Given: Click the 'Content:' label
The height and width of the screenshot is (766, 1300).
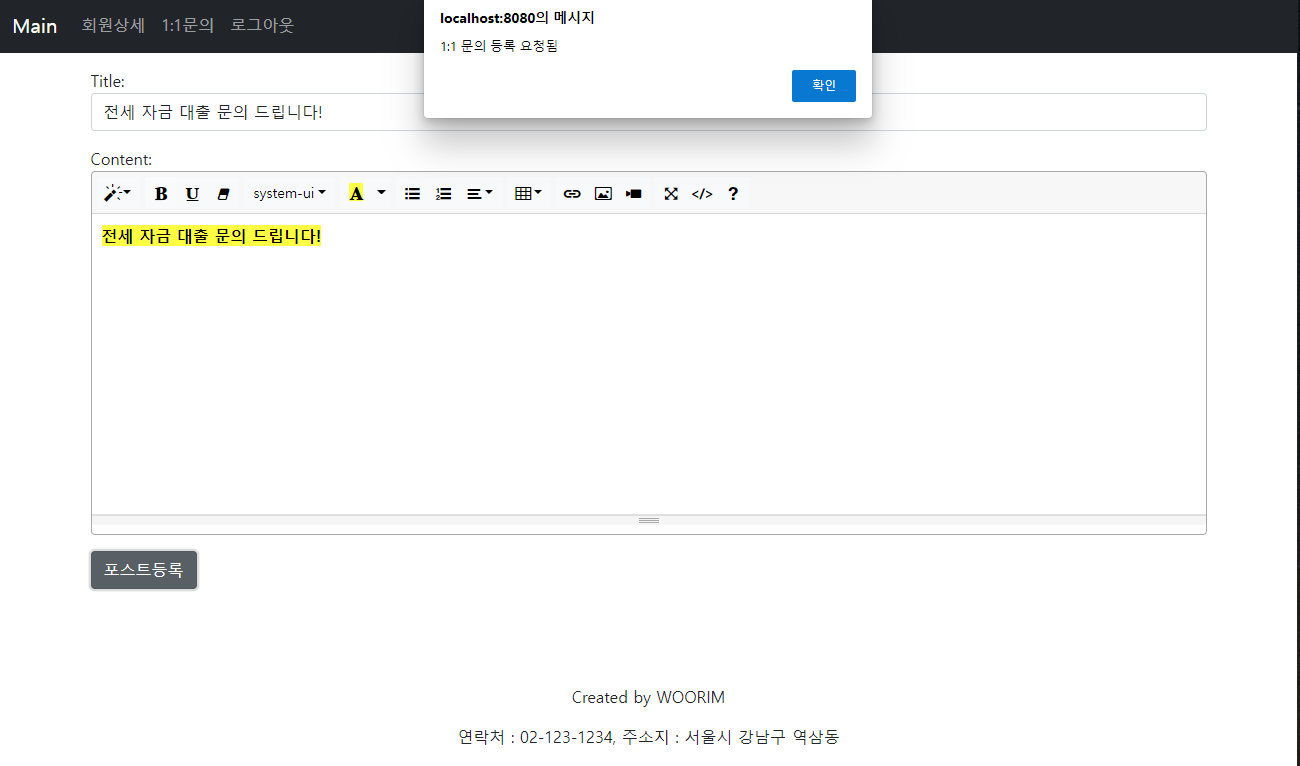Looking at the screenshot, I should (121, 159).
